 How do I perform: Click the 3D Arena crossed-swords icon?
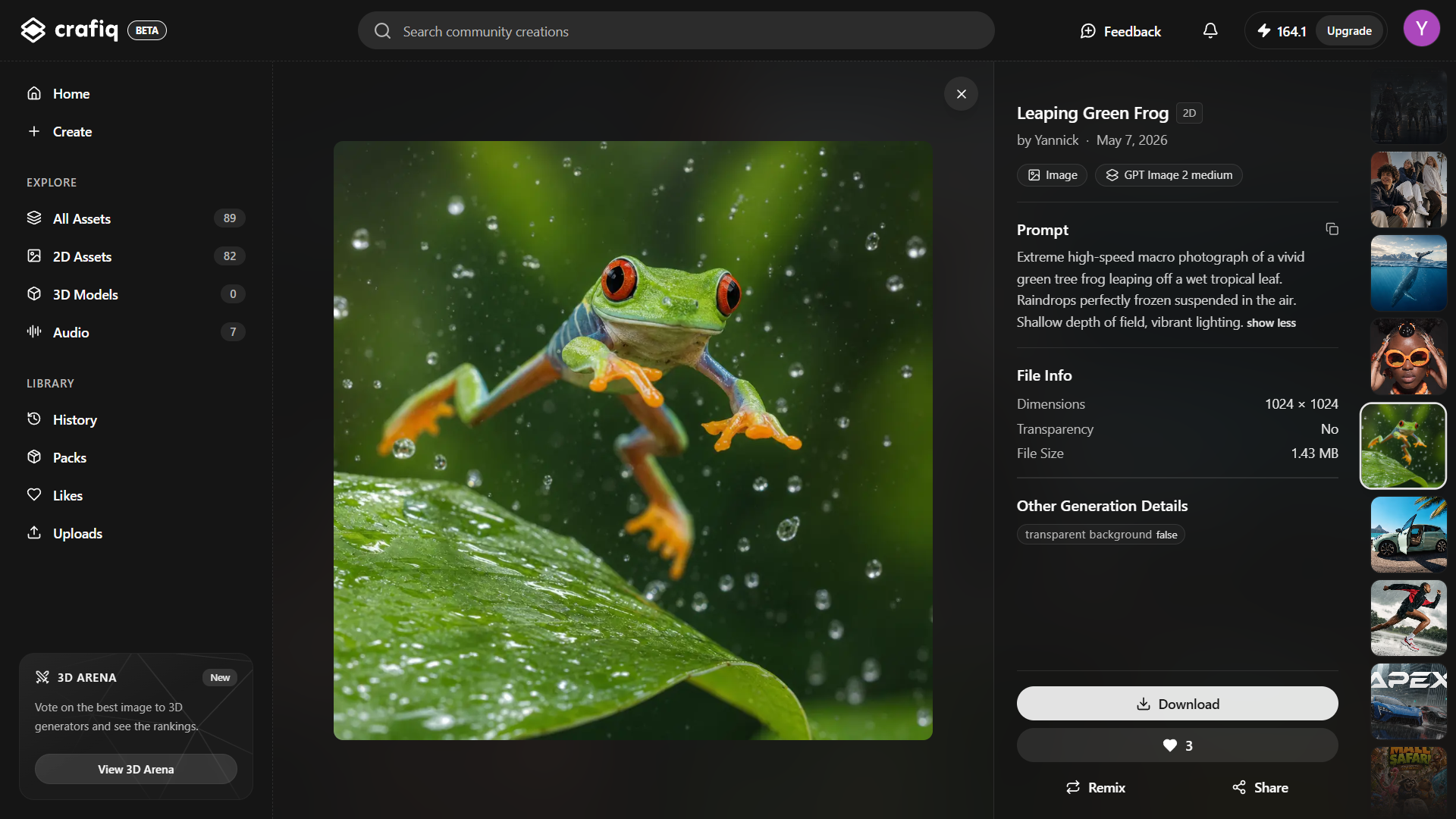point(42,677)
